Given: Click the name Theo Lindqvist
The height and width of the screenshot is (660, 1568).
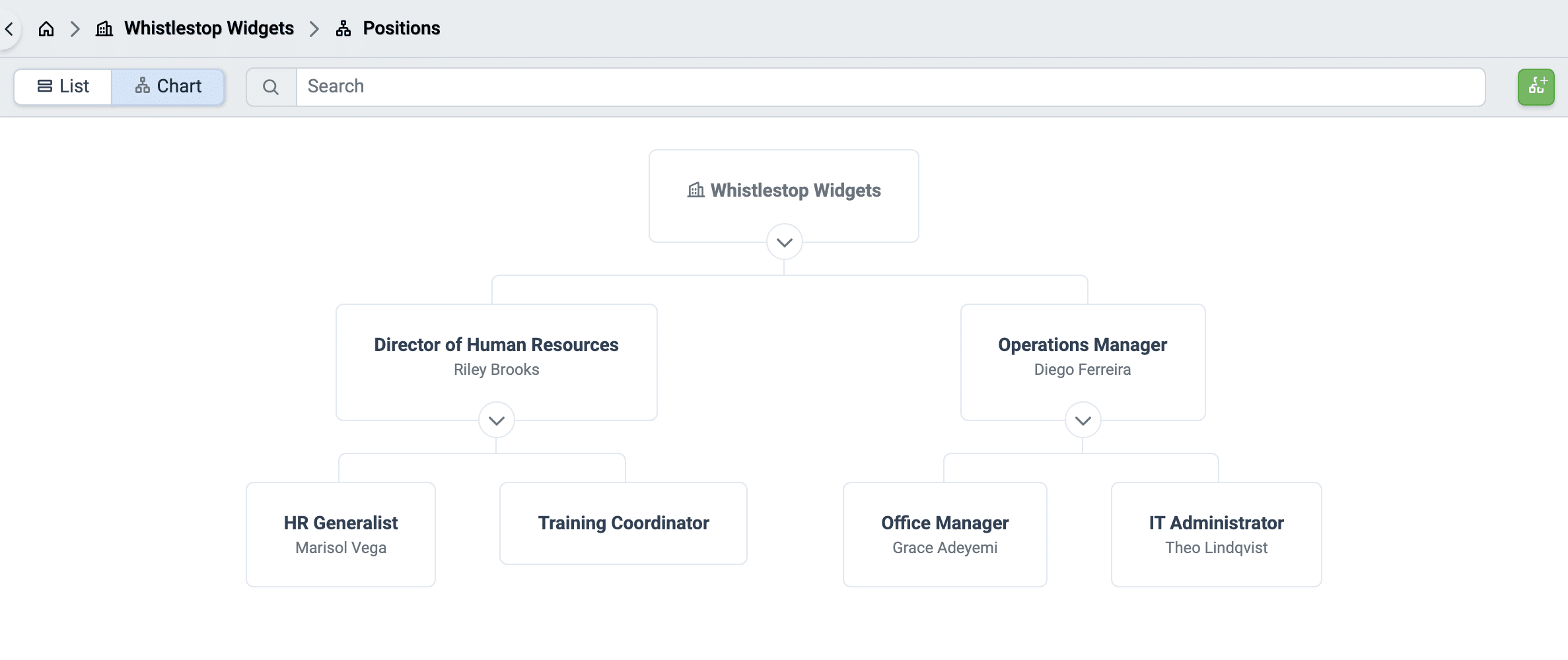Looking at the screenshot, I should (x=1217, y=548).
